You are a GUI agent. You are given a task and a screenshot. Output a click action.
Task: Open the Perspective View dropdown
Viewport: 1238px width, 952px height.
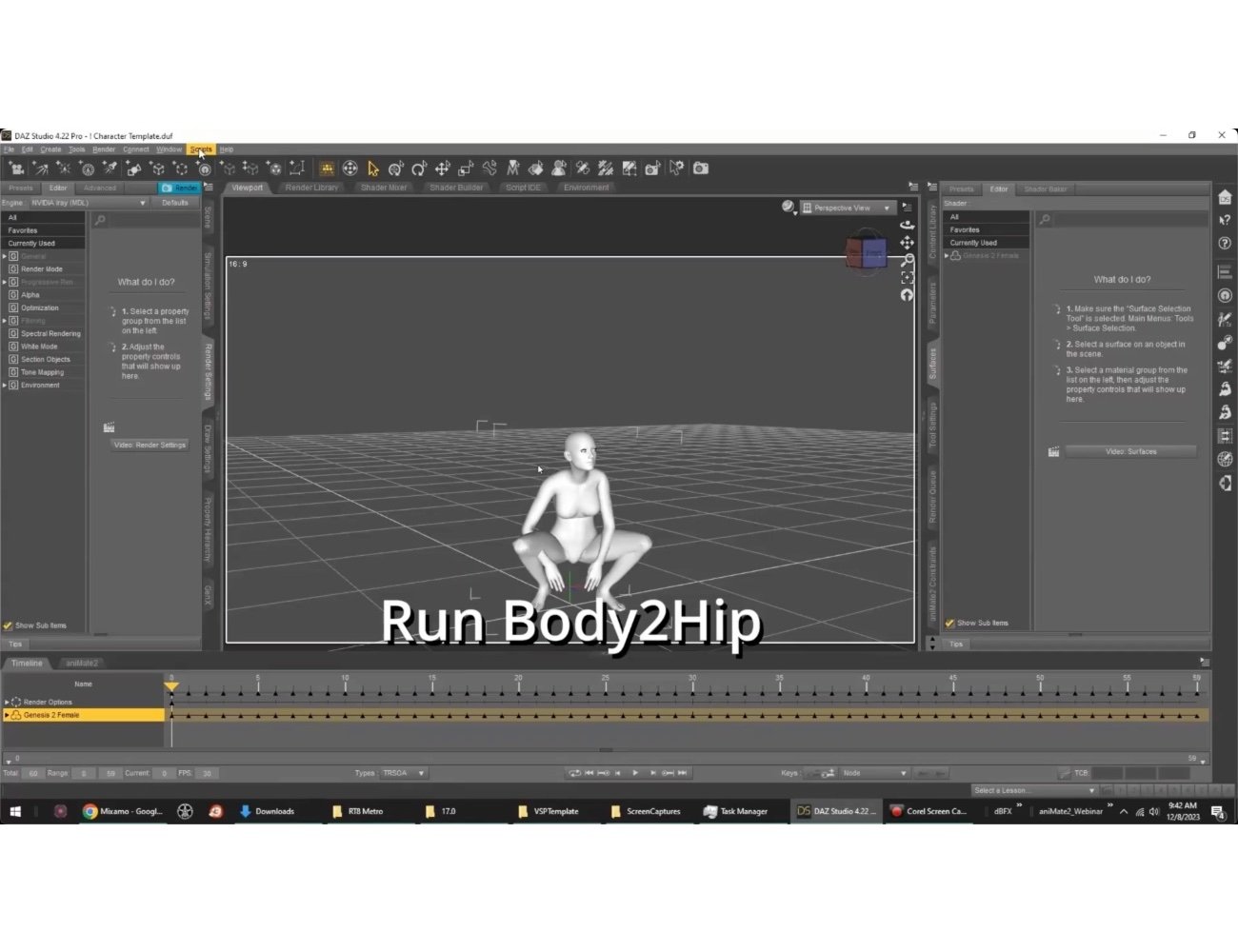coord(846,208)
